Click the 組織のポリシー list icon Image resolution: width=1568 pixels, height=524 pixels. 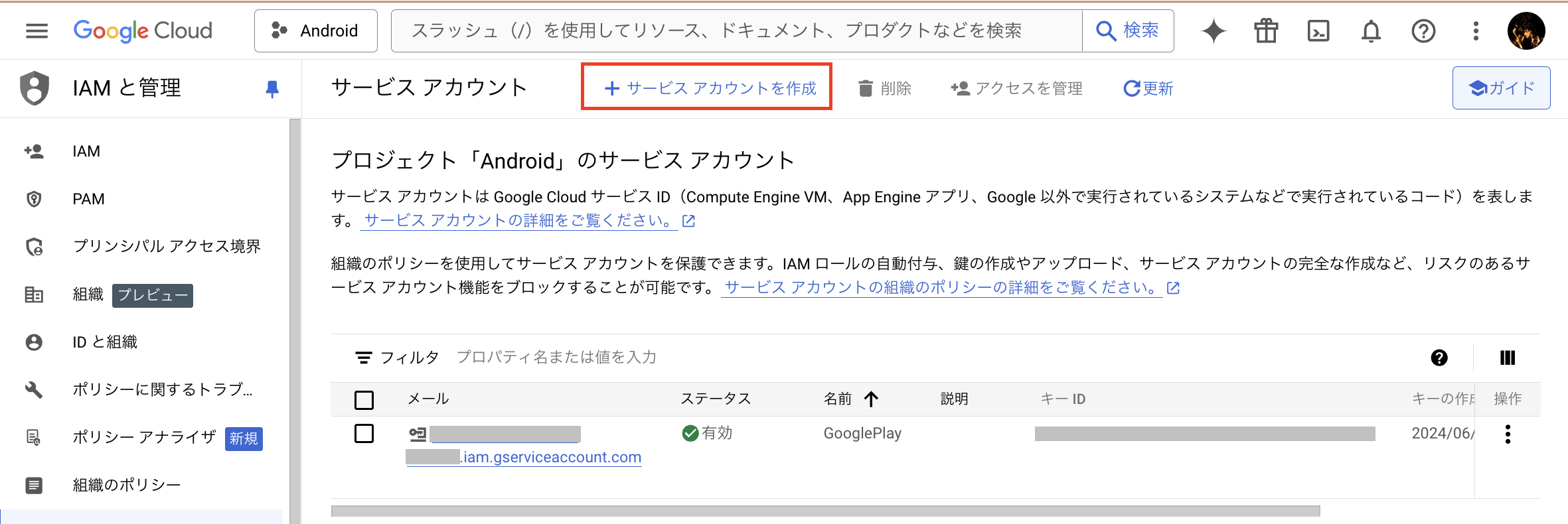(34, 486)
